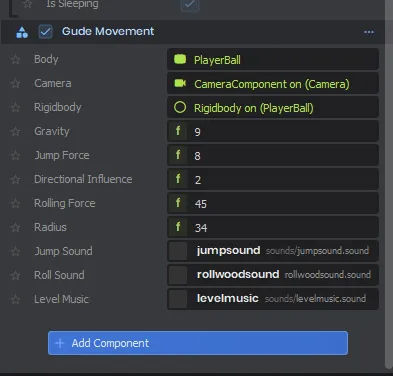
Task: Click the float icon beside Radius value
Action: coord(178,227)
